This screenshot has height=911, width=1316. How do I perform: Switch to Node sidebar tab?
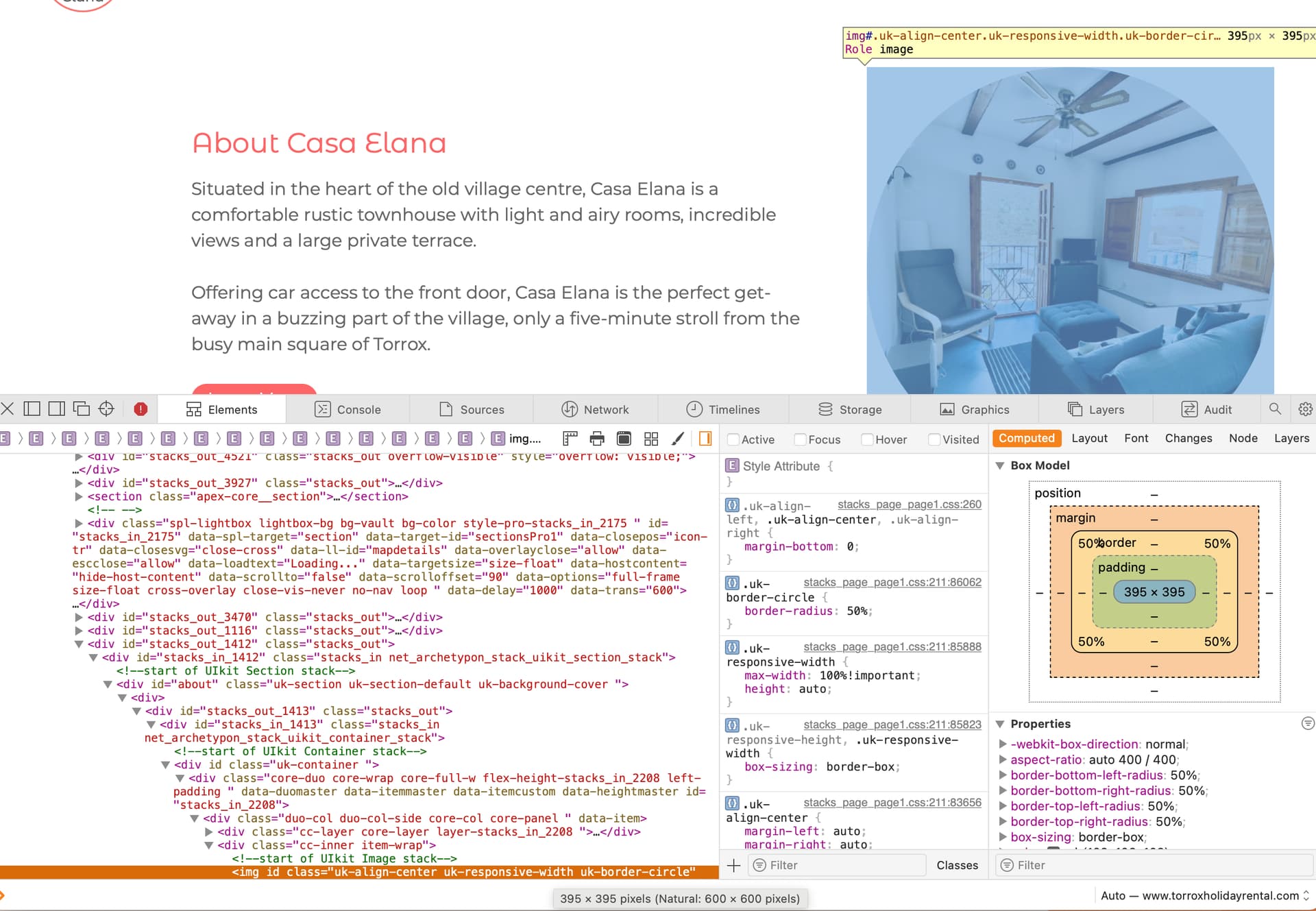pyautogui.click(x=1243, y=438)
